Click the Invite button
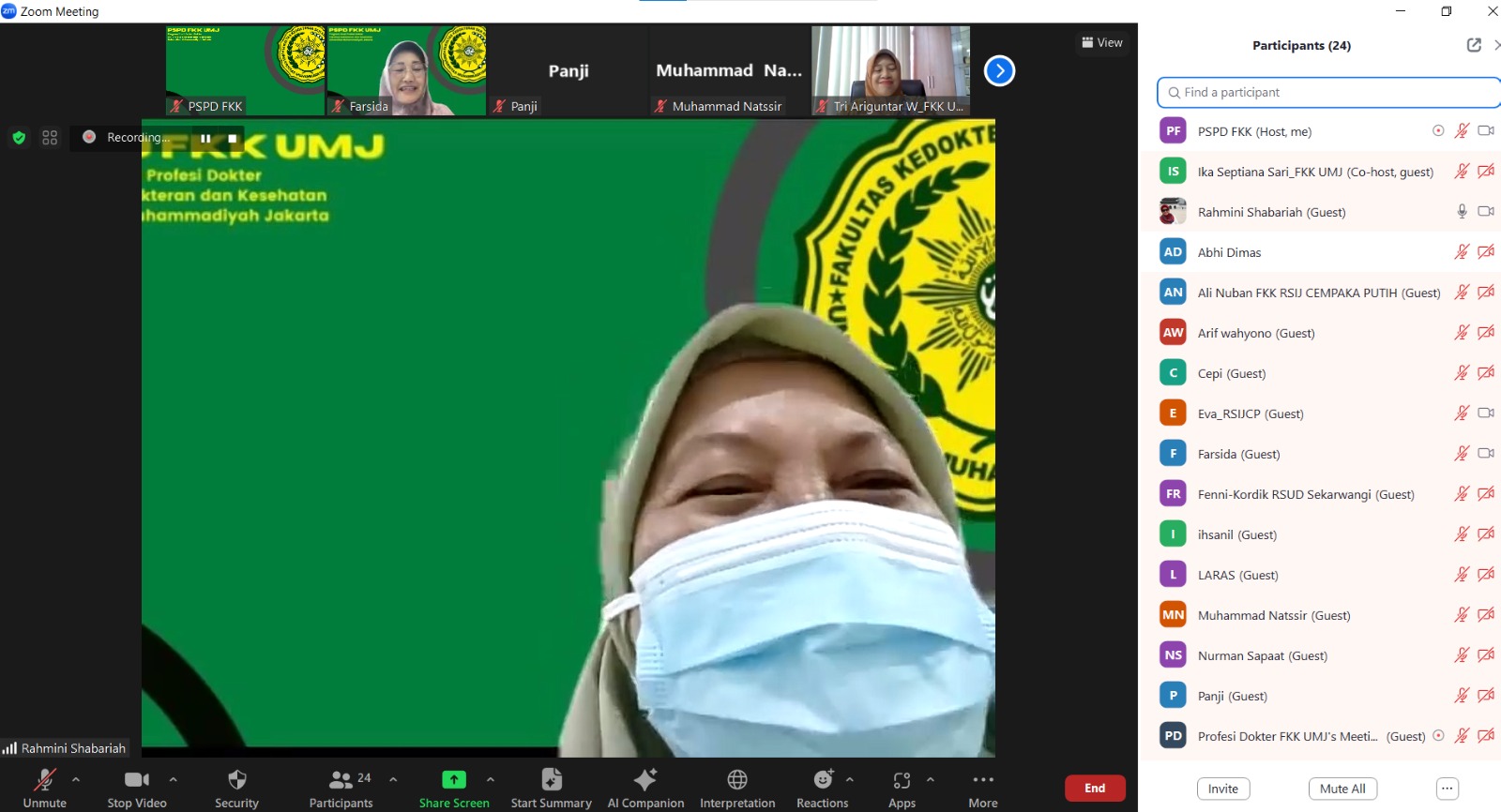 pos(1223,789)
